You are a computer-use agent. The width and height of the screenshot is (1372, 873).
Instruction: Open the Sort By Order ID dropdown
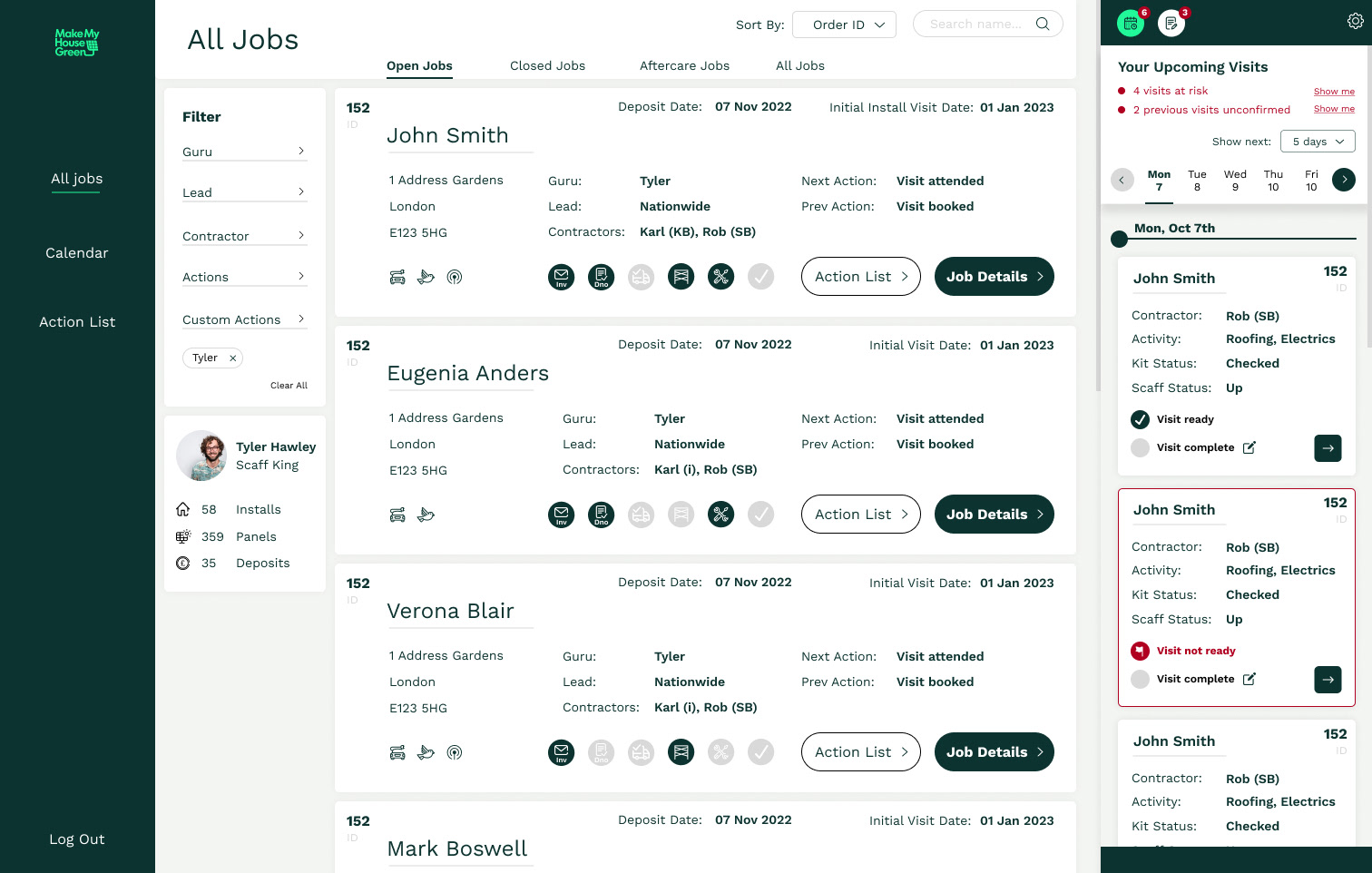(x=844, y=25)
